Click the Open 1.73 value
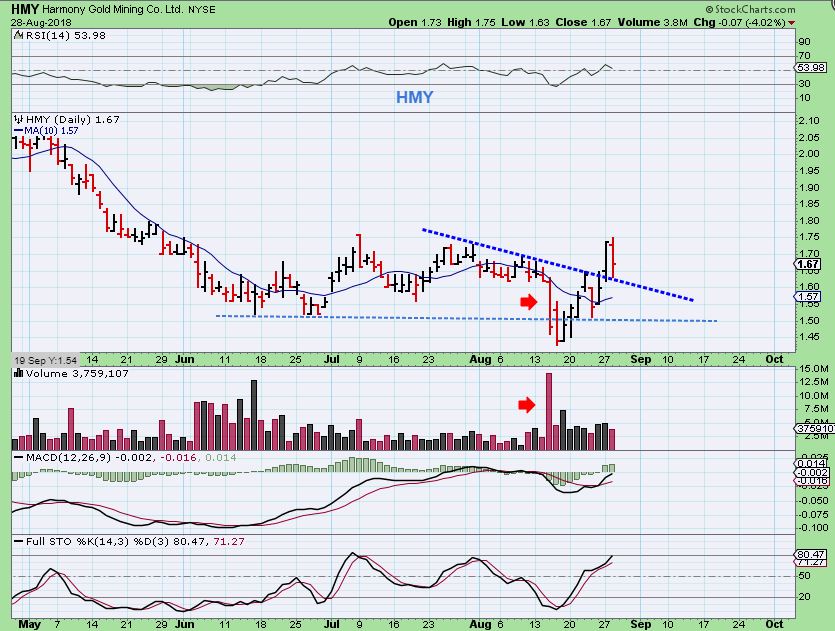 tap(415, 22)
